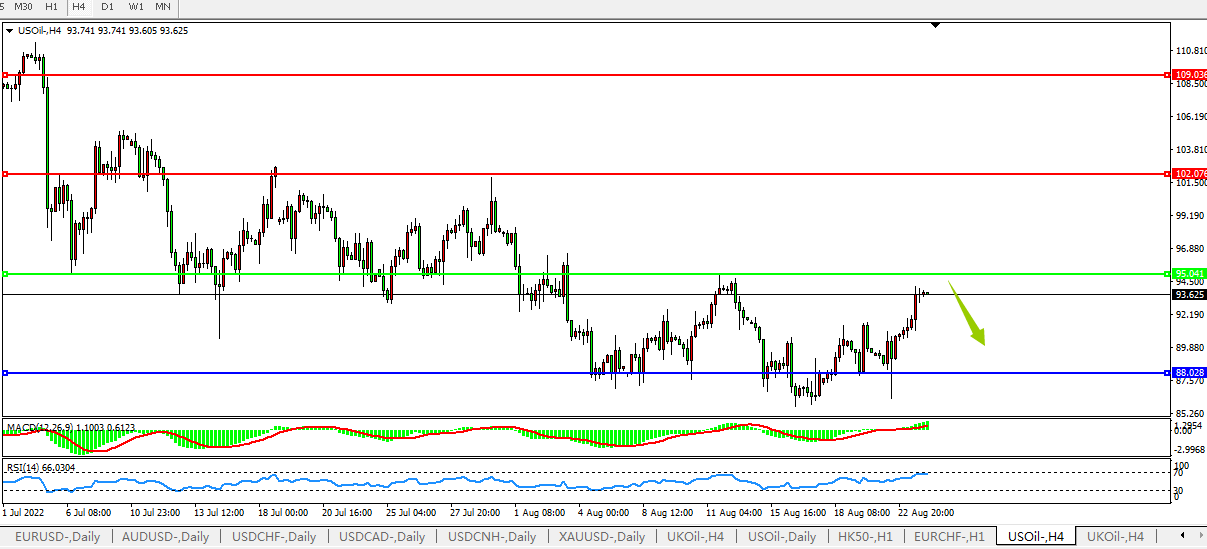This screenshot has height=549, width=1207.
Task: Select the MN monthly timeframe
Action: click(163, 7)
